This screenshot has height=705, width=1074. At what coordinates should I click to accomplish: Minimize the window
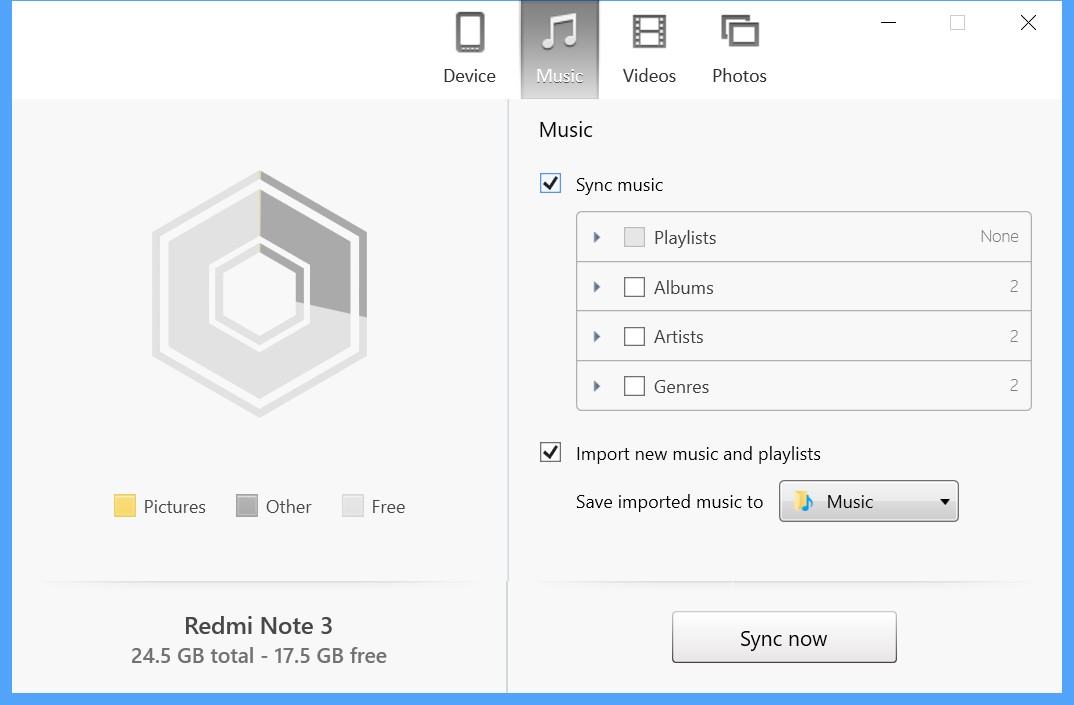coord(888,23)
